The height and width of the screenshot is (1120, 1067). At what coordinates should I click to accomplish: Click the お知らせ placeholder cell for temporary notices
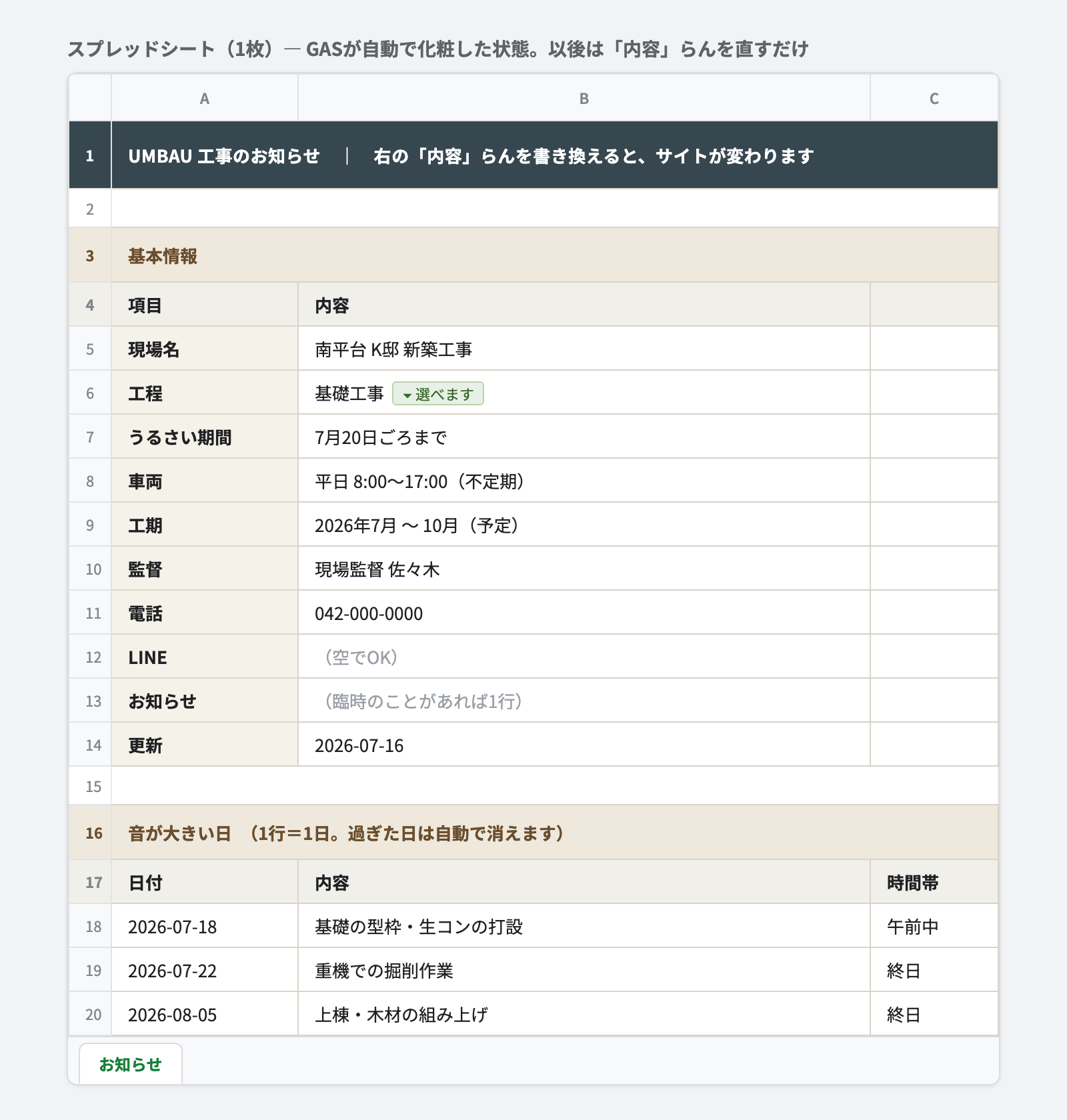[584, 701]
